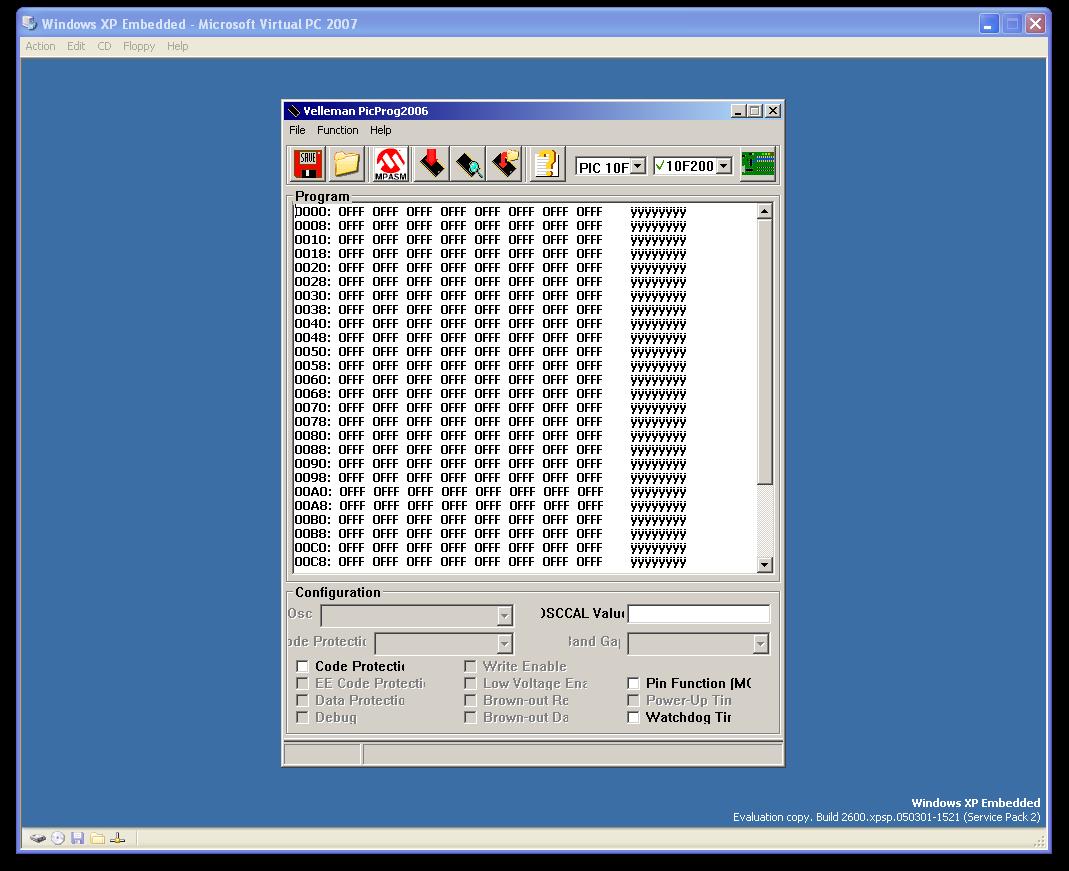Click the red SAVE floppy disk icon
Screen dimensions: 1069x871
tap(308, 164)
